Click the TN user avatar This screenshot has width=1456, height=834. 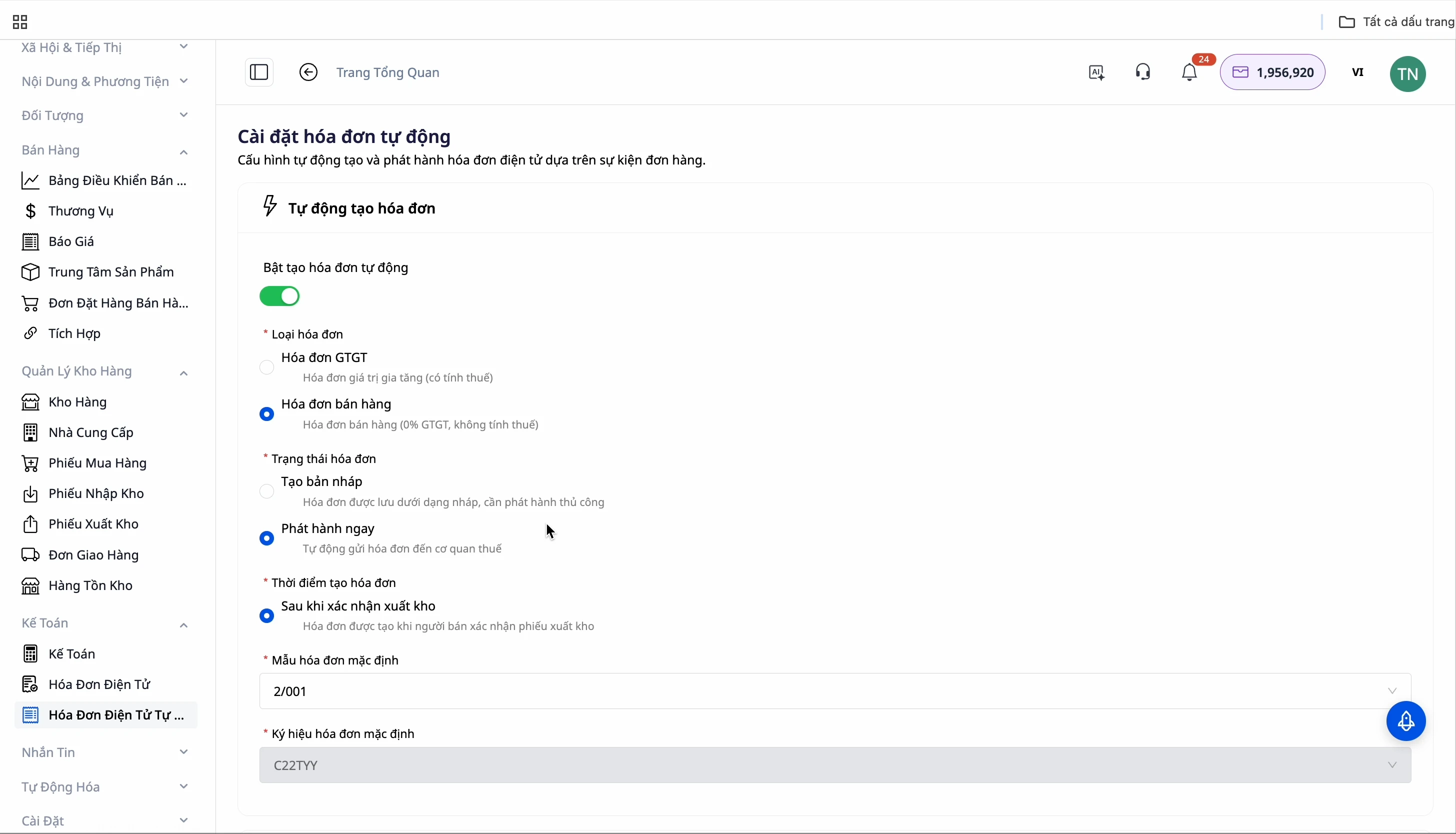coord(1408,74)
